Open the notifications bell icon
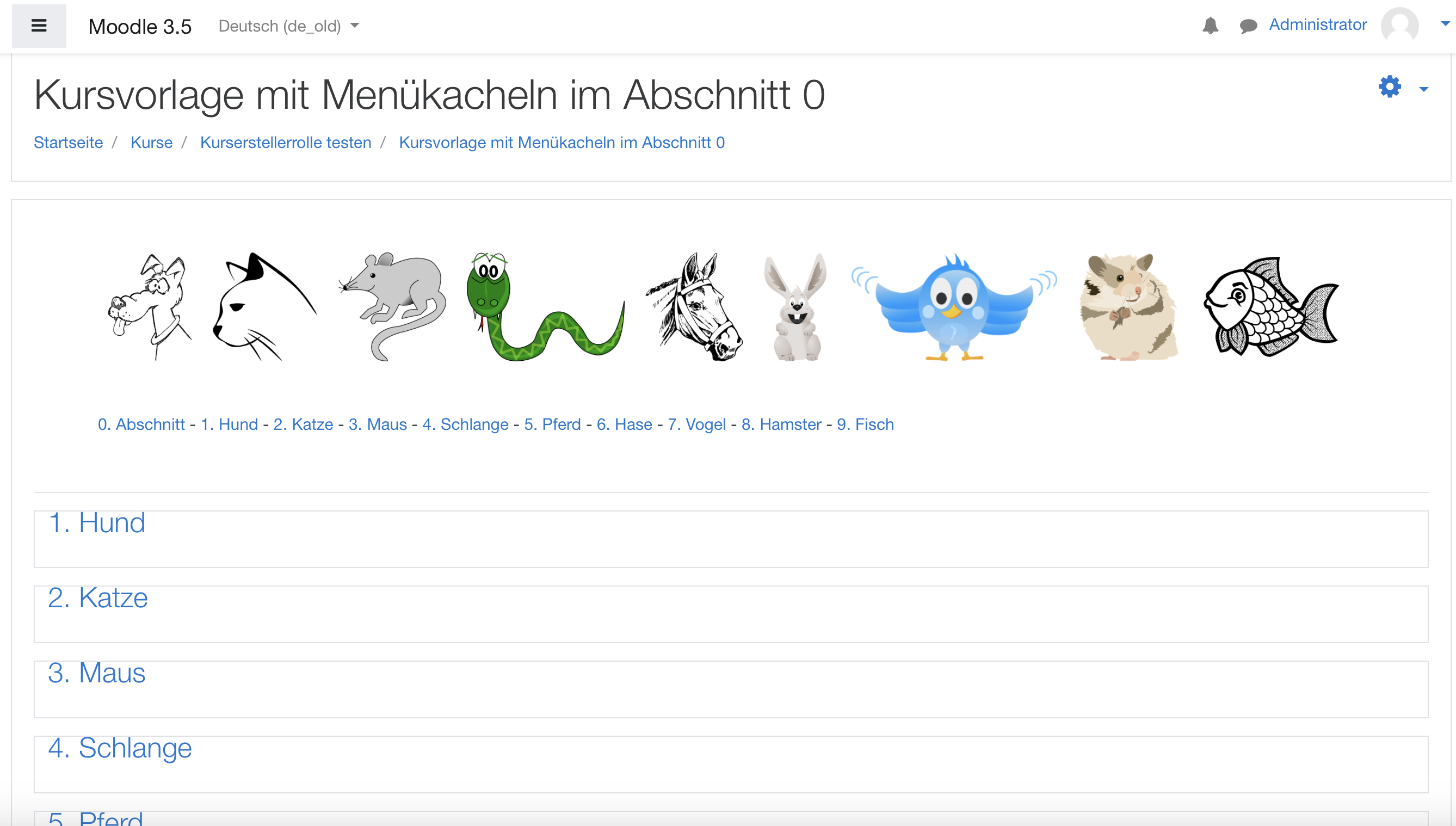 [x=1210, y=26]
